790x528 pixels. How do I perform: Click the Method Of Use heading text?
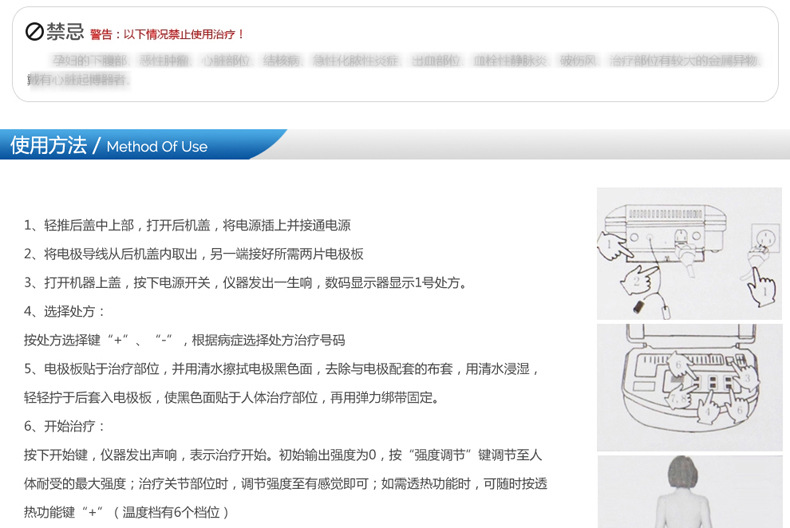pyautogui.click(x=157, y=147)
